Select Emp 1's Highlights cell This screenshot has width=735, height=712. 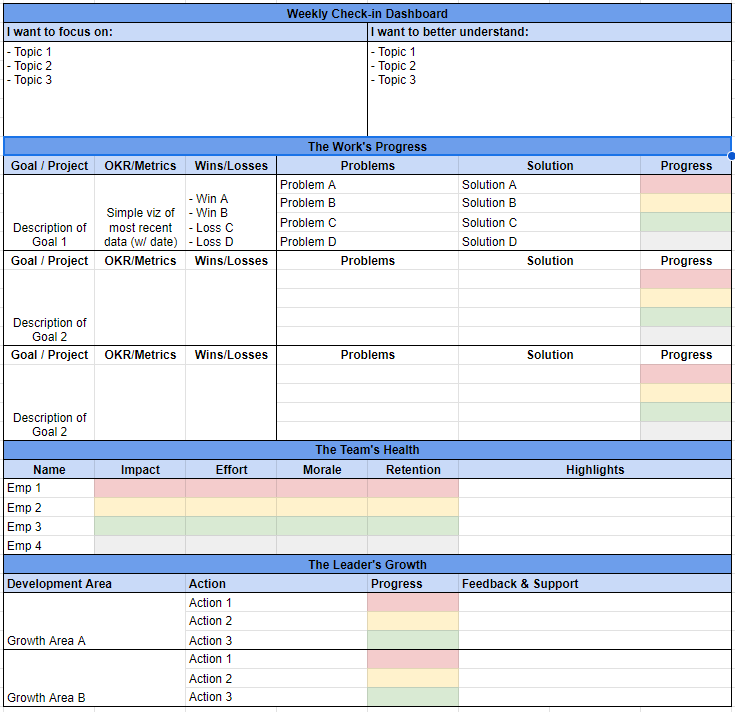pyautogui.click(x=595, y=488)
